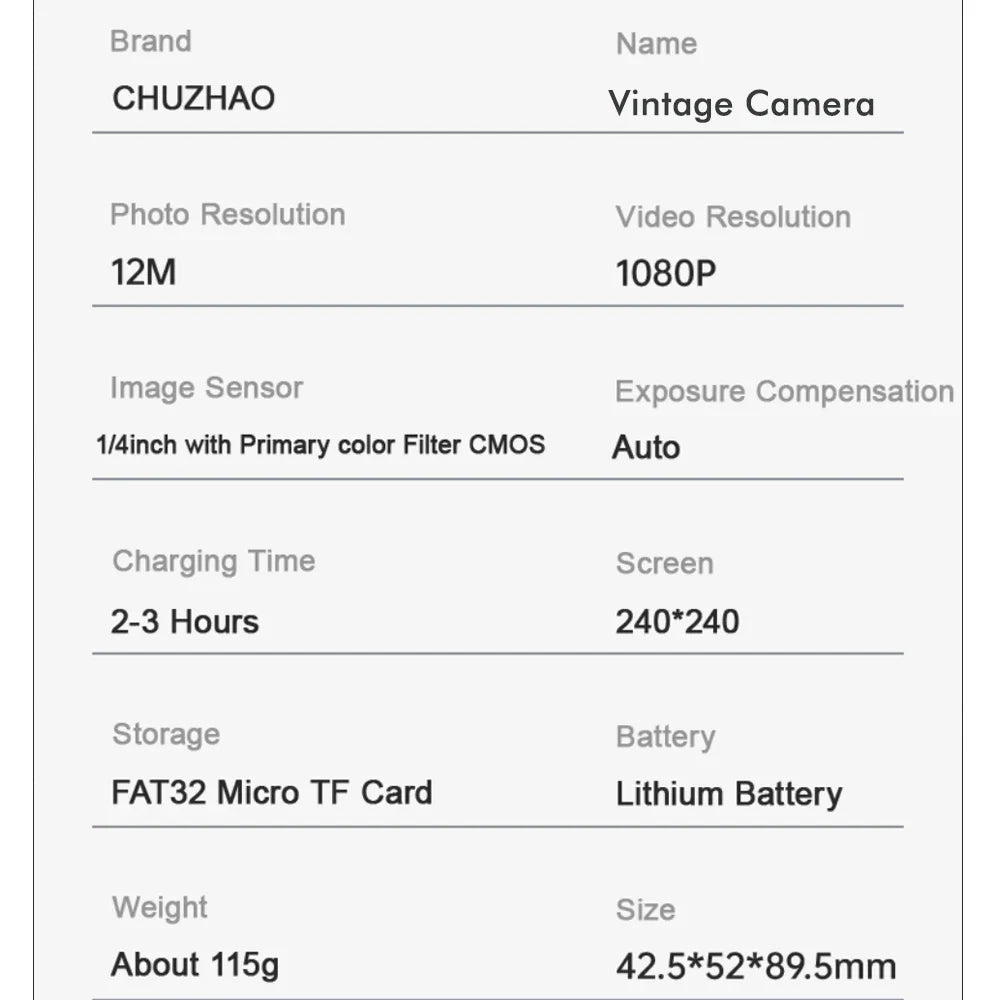Select the 2-3 Hours charging value

(x=185, y=621)
